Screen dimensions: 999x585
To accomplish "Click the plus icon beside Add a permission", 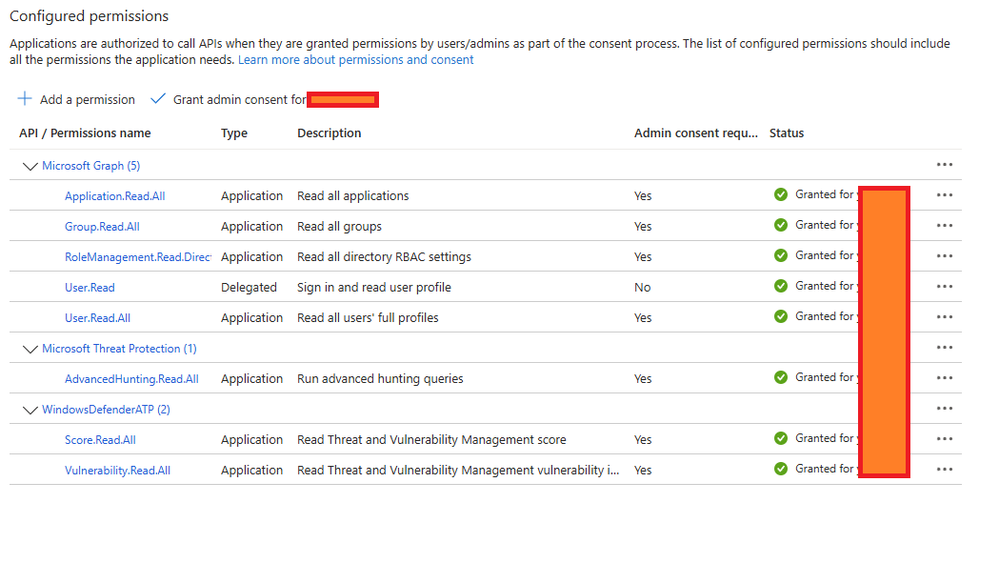I will pos(24,99).
